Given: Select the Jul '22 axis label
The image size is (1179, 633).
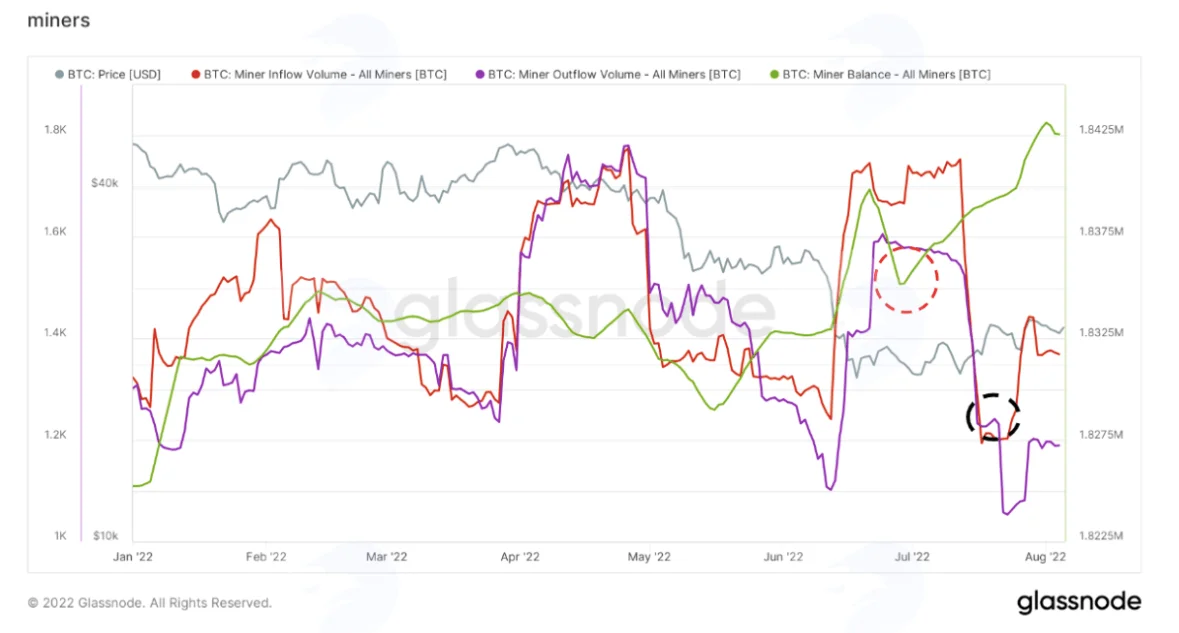Looking at the screenshot, I should (x=912, y=557).
